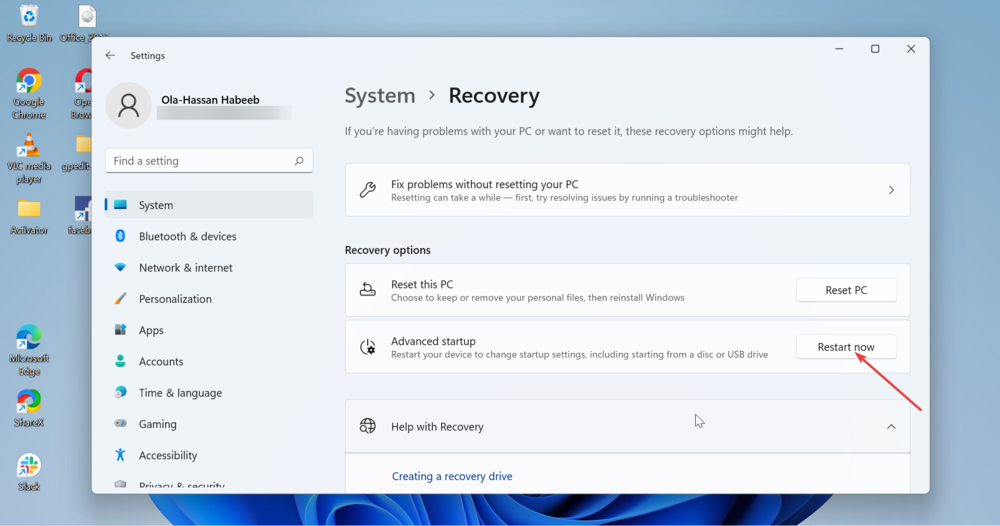
Task: Open the Office desktop file icon
Action: (x=85, y=24)
